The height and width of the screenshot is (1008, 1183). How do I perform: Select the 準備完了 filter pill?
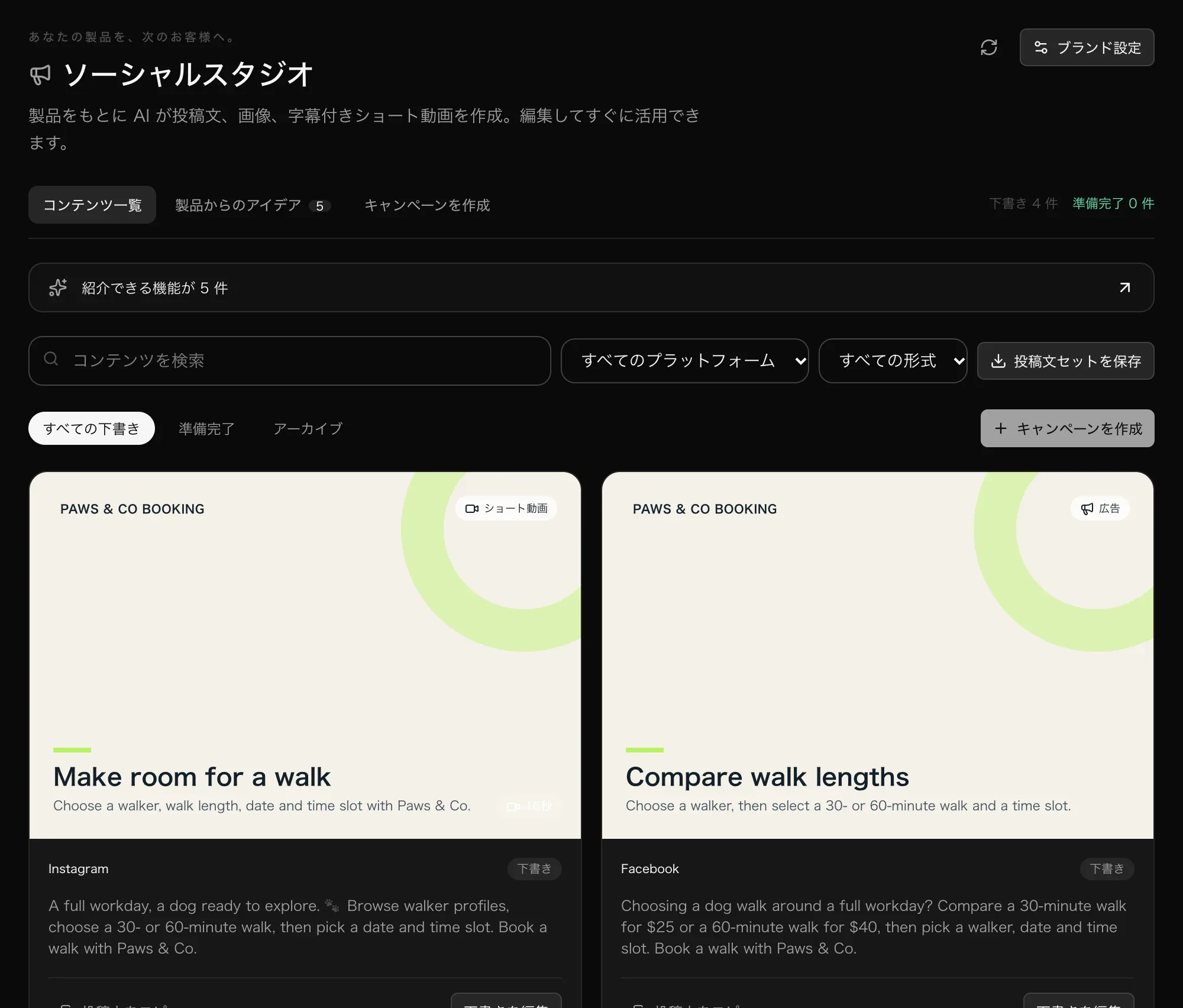coord(207,428)
